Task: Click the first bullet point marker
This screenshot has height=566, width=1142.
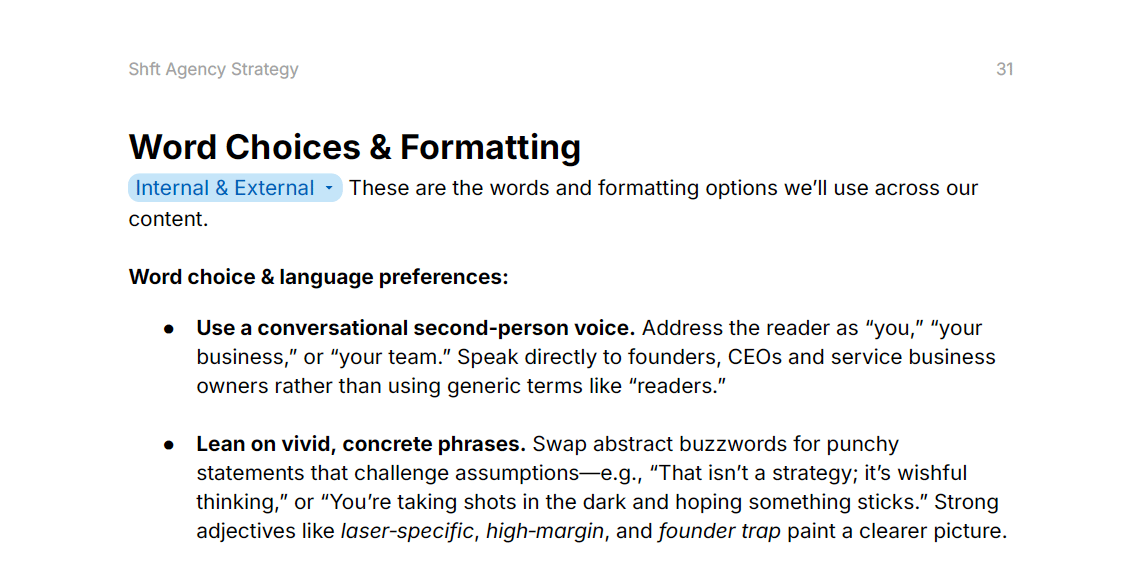Action: [x=169, y=328]
